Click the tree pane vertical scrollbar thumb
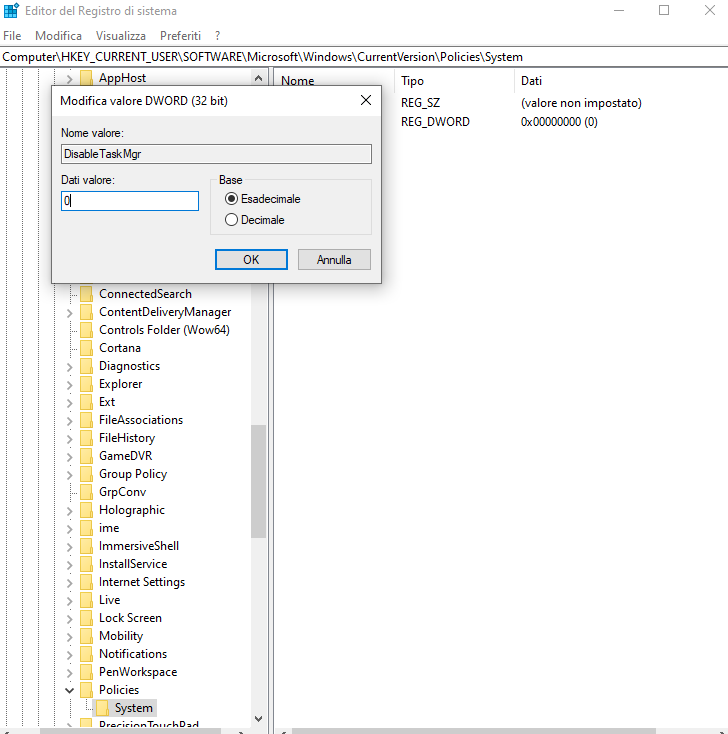This screenshot has height=734, width=728. [x=258, y=480]
